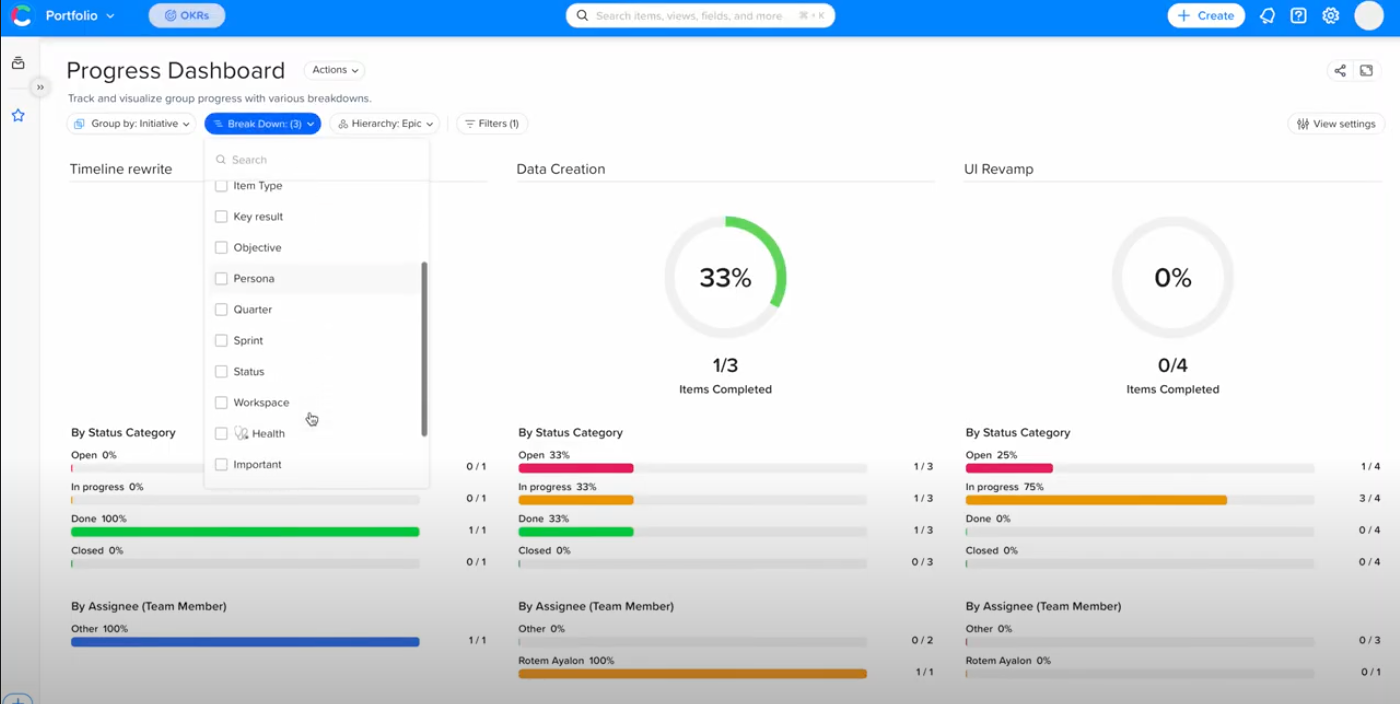Open the Portfolio workspace dropdown
The height and width of the screenshot is (704, 1400).
[79, 16]
